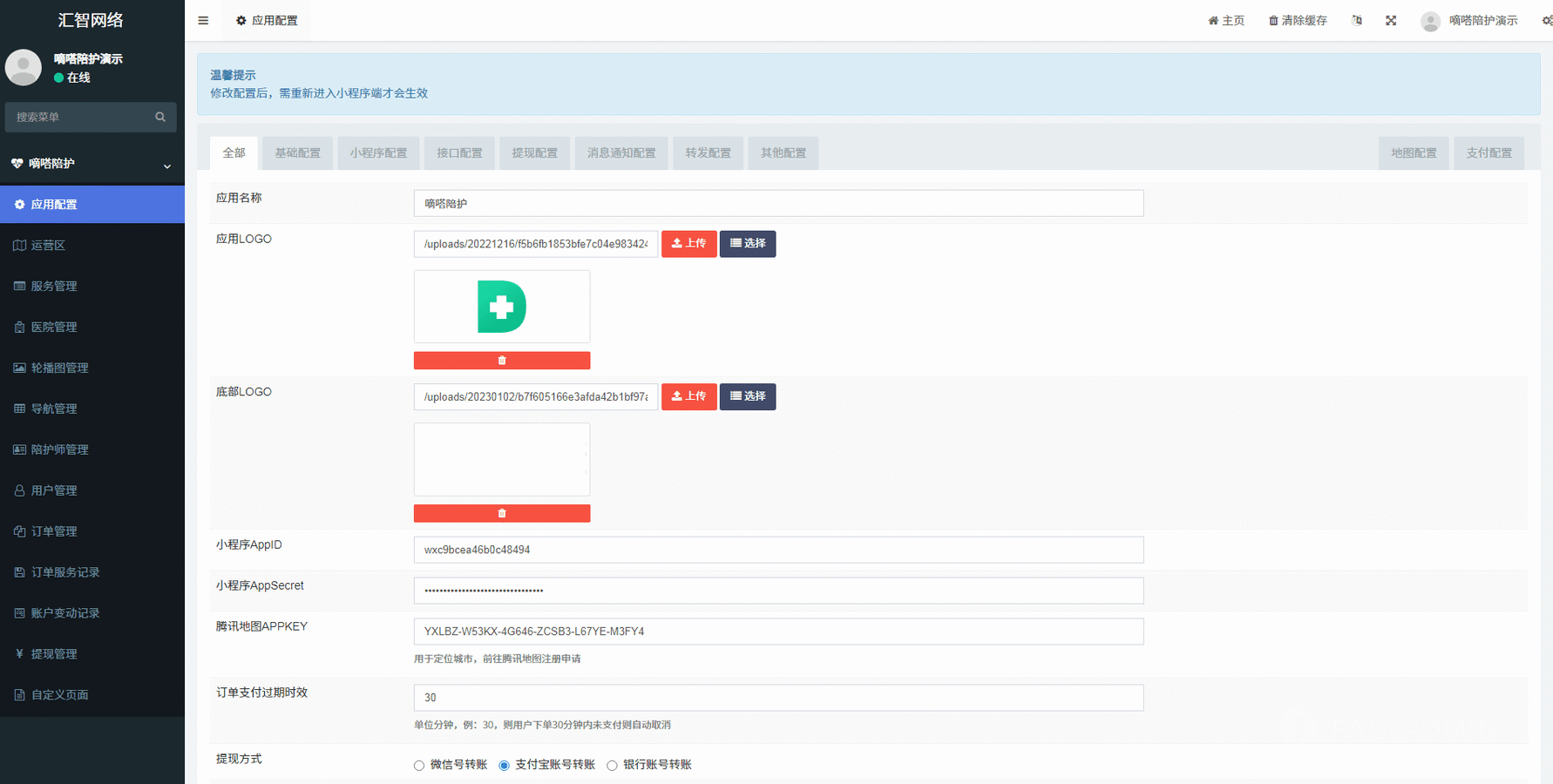Viewport: 1553px width, 784px height.
Task: Click the 应用LOGO preview thumbnail
Action: 501,307
